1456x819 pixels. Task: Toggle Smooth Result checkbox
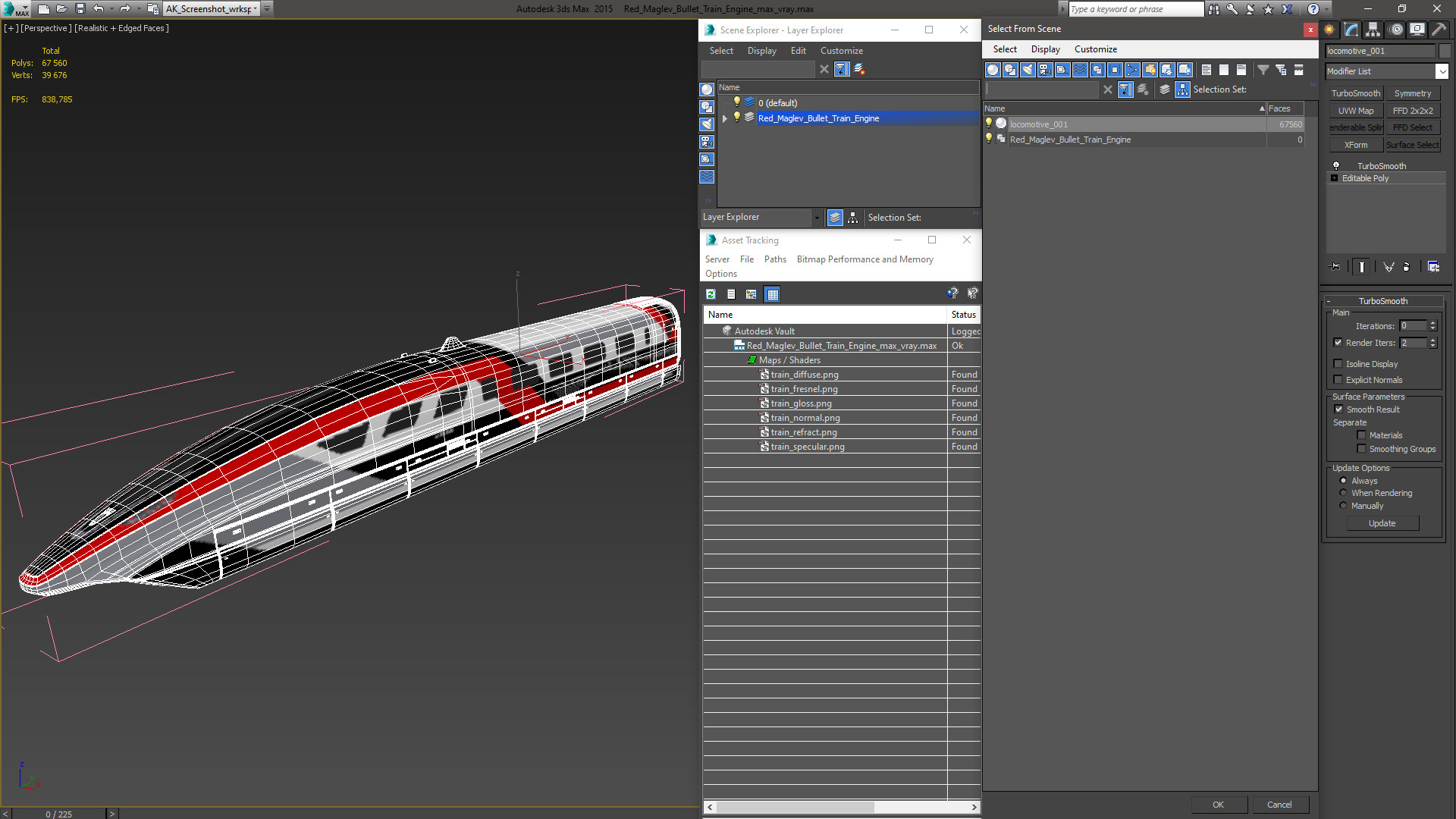coord(1339,409)
